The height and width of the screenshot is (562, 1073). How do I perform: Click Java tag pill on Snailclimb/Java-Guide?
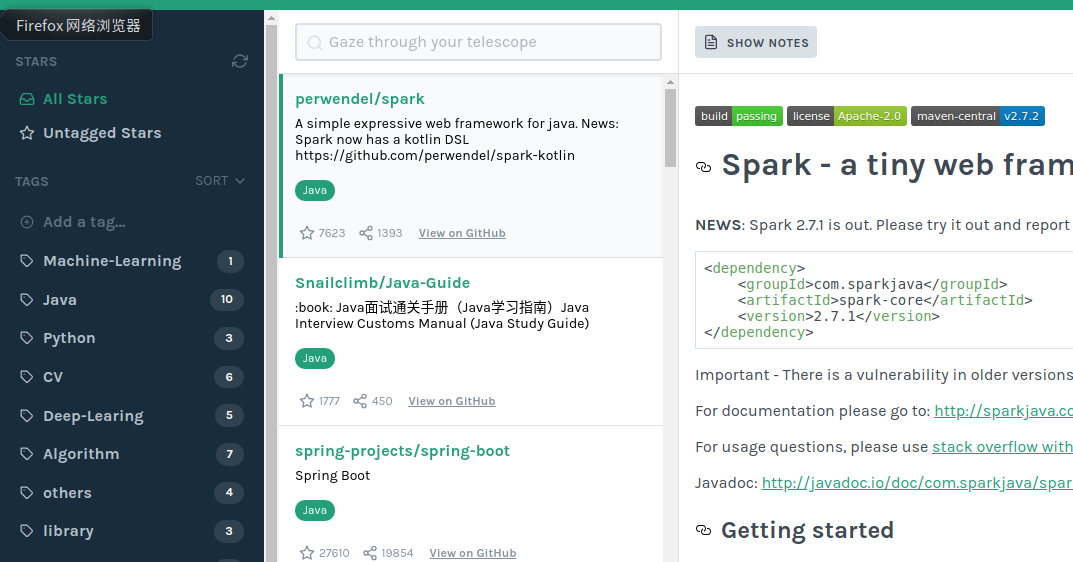[315, 358]
